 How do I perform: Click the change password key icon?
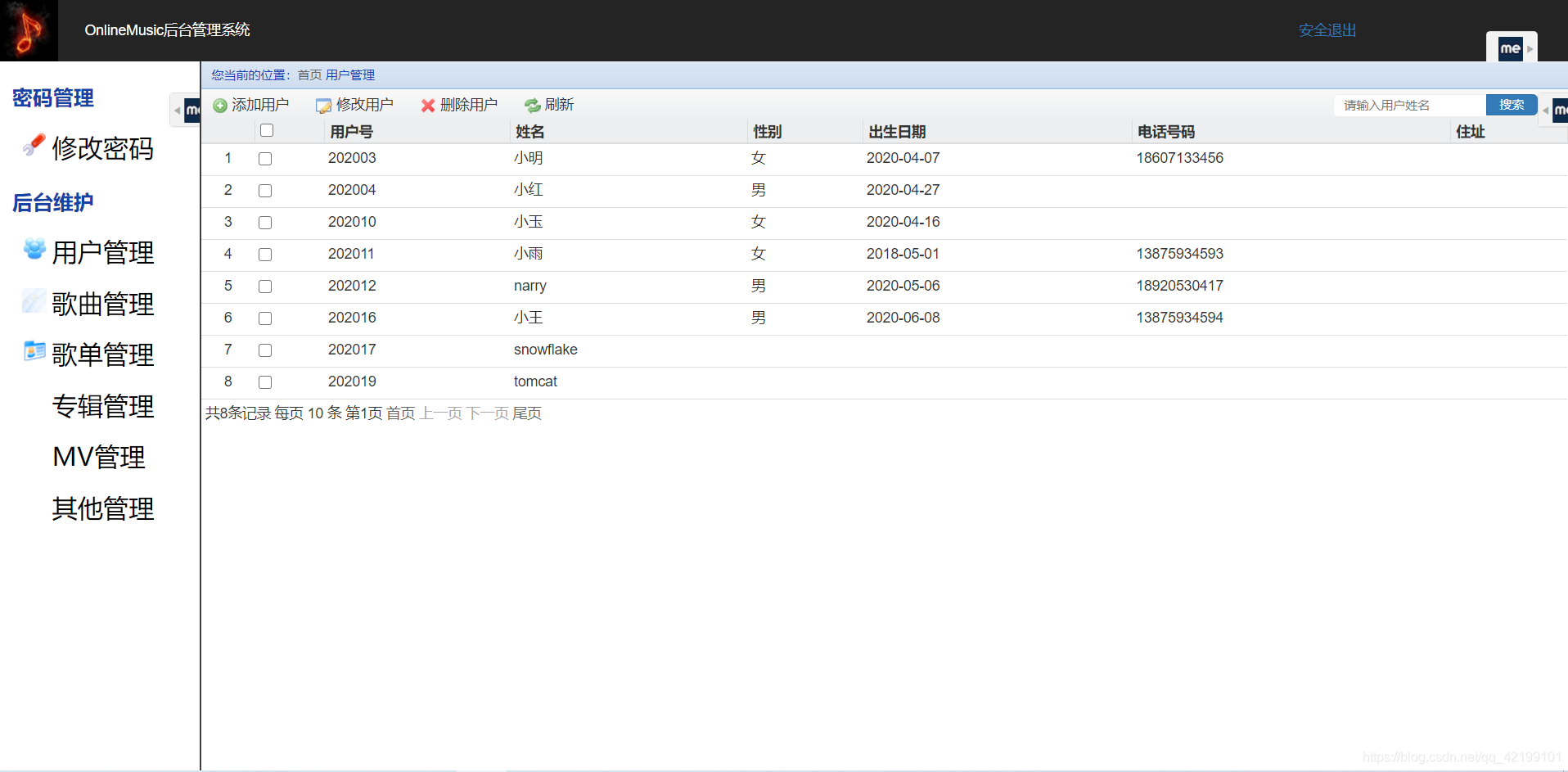[x=34, y=145]
